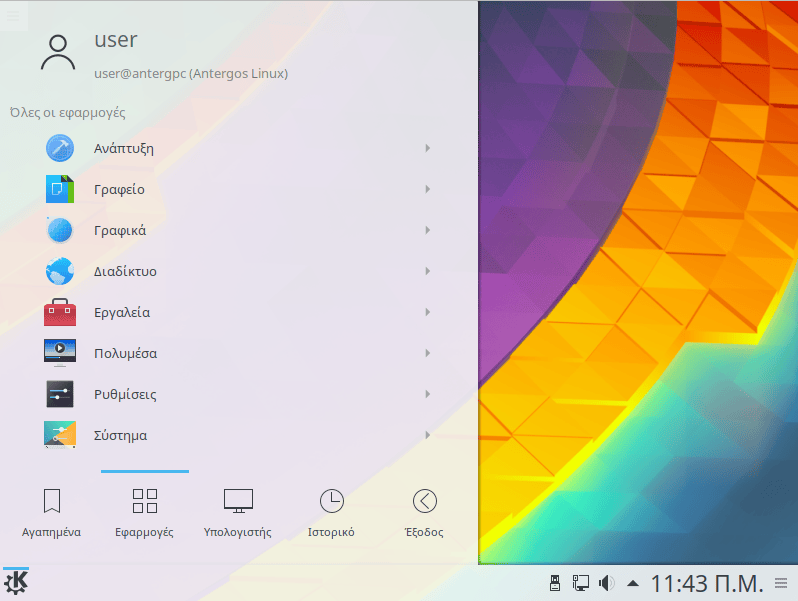The image size is (798, 601).
Task: Click the Διαδίκτυο globe icon
Action: [60, 271]
